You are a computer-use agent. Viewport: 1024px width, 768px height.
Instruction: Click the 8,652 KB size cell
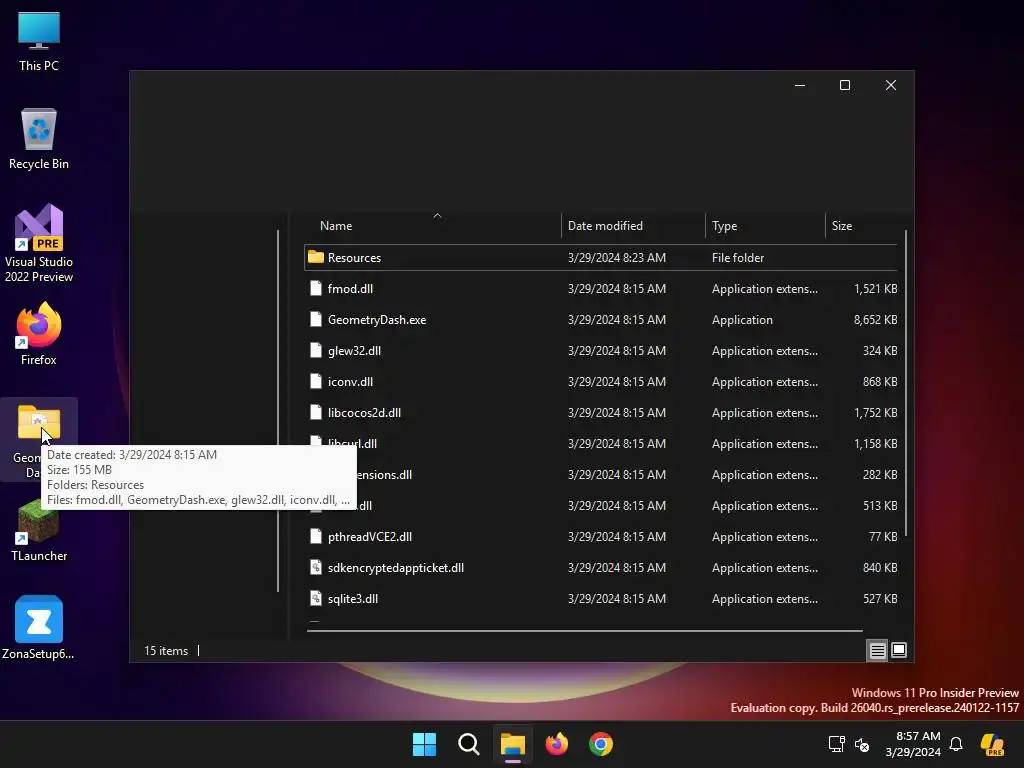(875, 320)
